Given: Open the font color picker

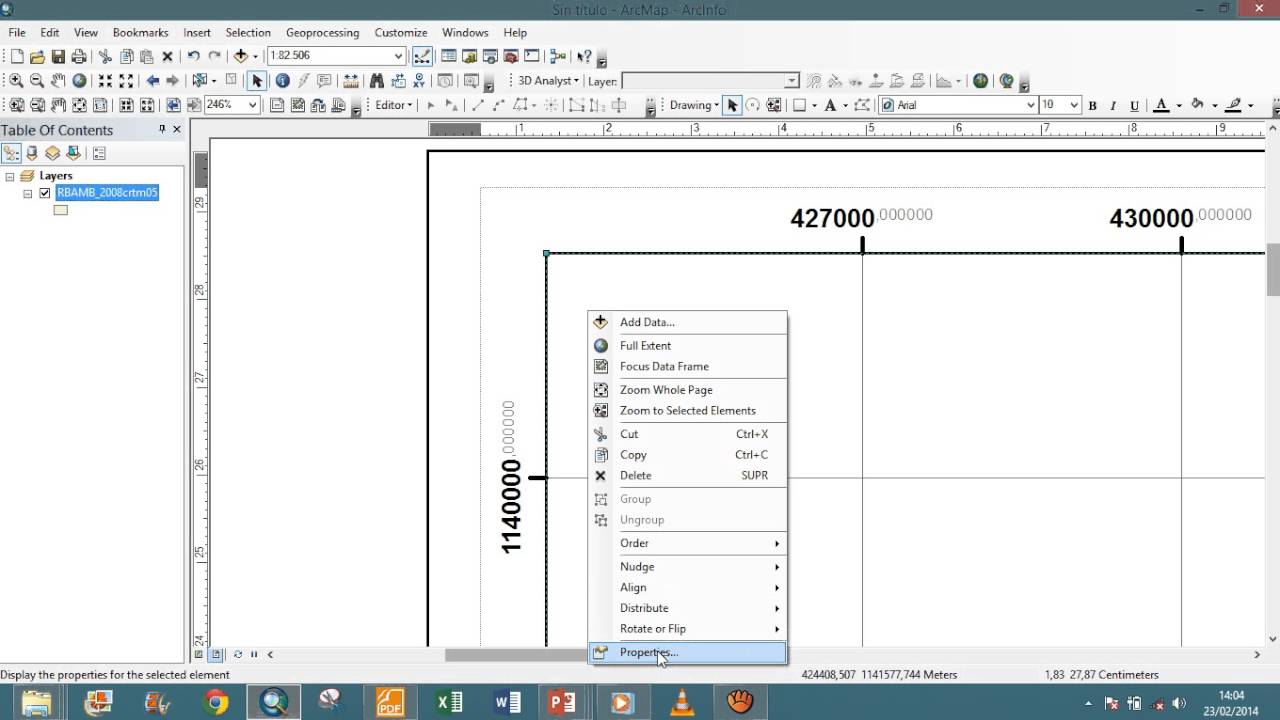Looking at the screenshot, I should point(1179,105).
